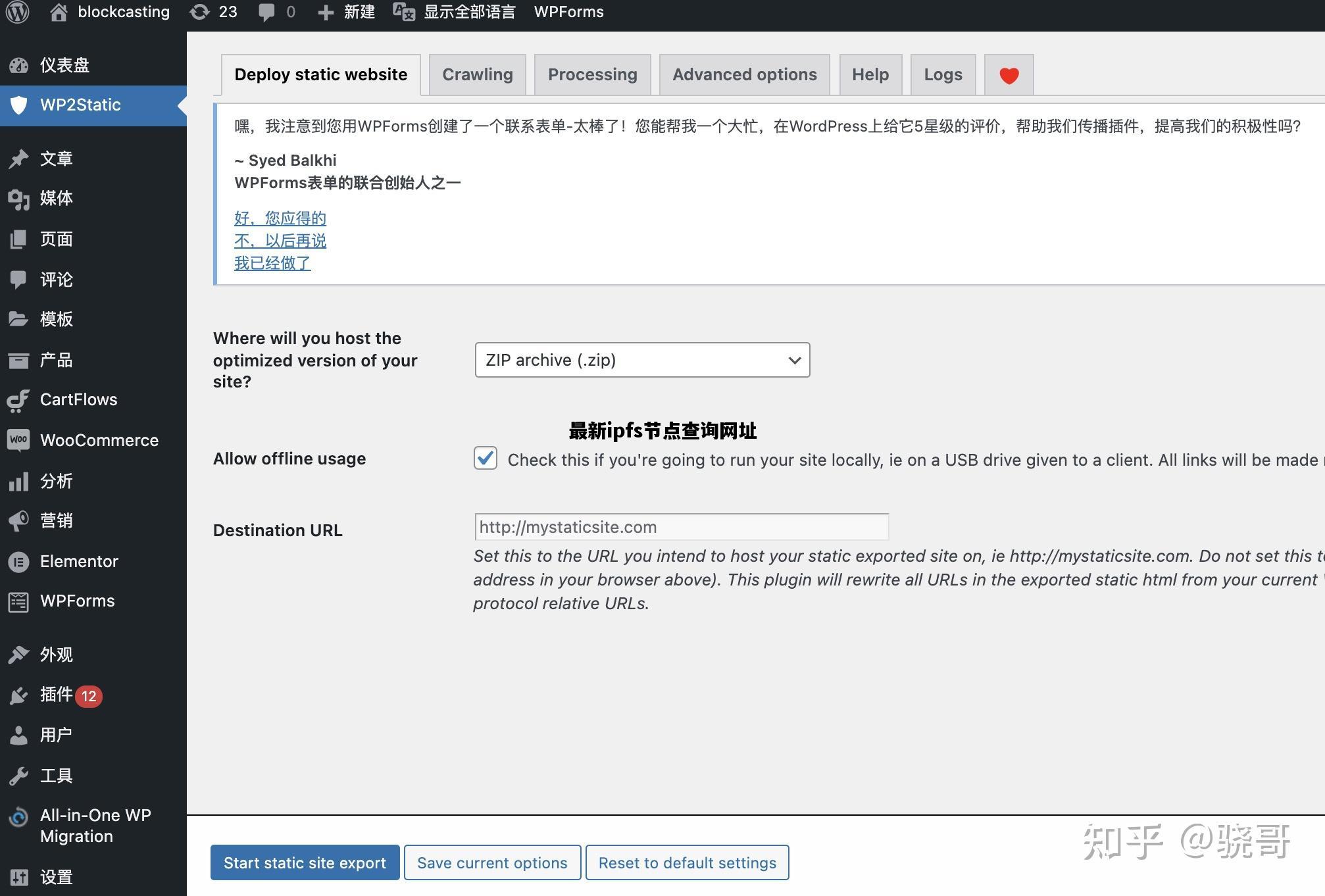Click Reset to default settings button
Image resolution: width=1325 pixels, height=896 pixels.
[687, 862]
